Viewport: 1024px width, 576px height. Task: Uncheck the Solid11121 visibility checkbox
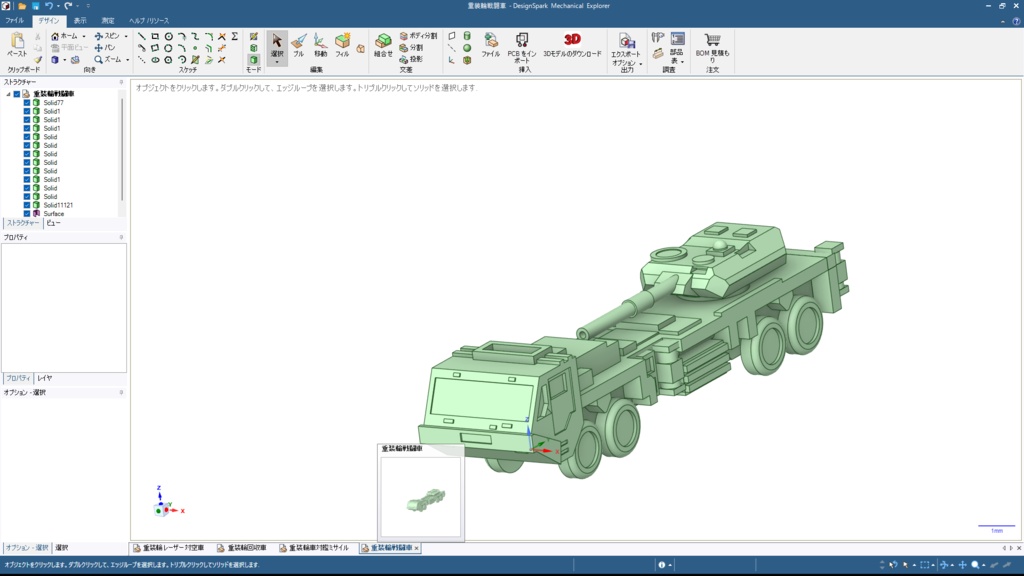click(x=27, y=205)
